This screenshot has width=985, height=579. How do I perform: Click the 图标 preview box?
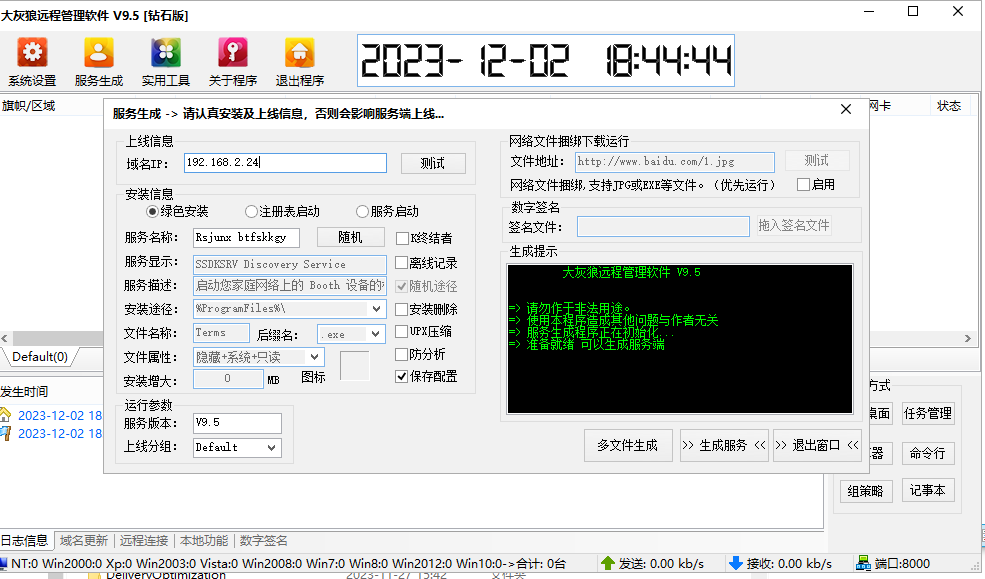[x=355, y=365]
